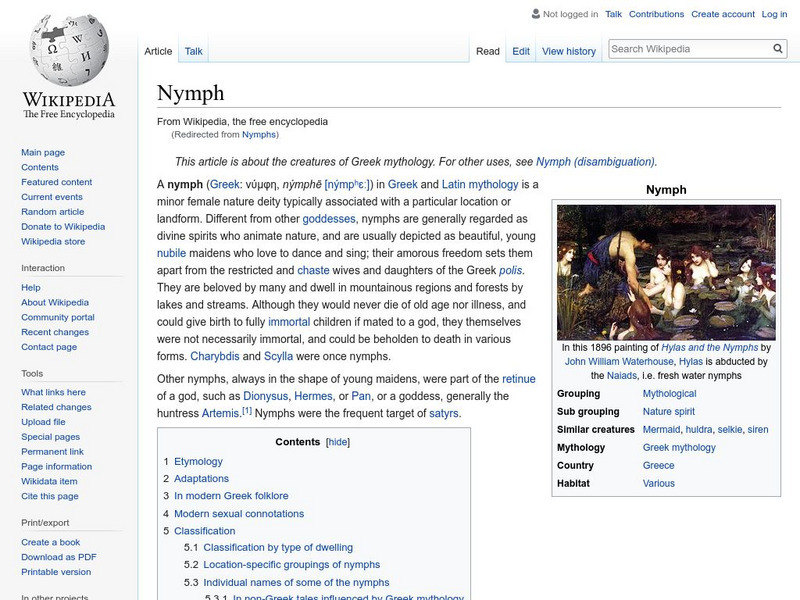Click Cite this page
800x600 pixels.
coord(49,495)
